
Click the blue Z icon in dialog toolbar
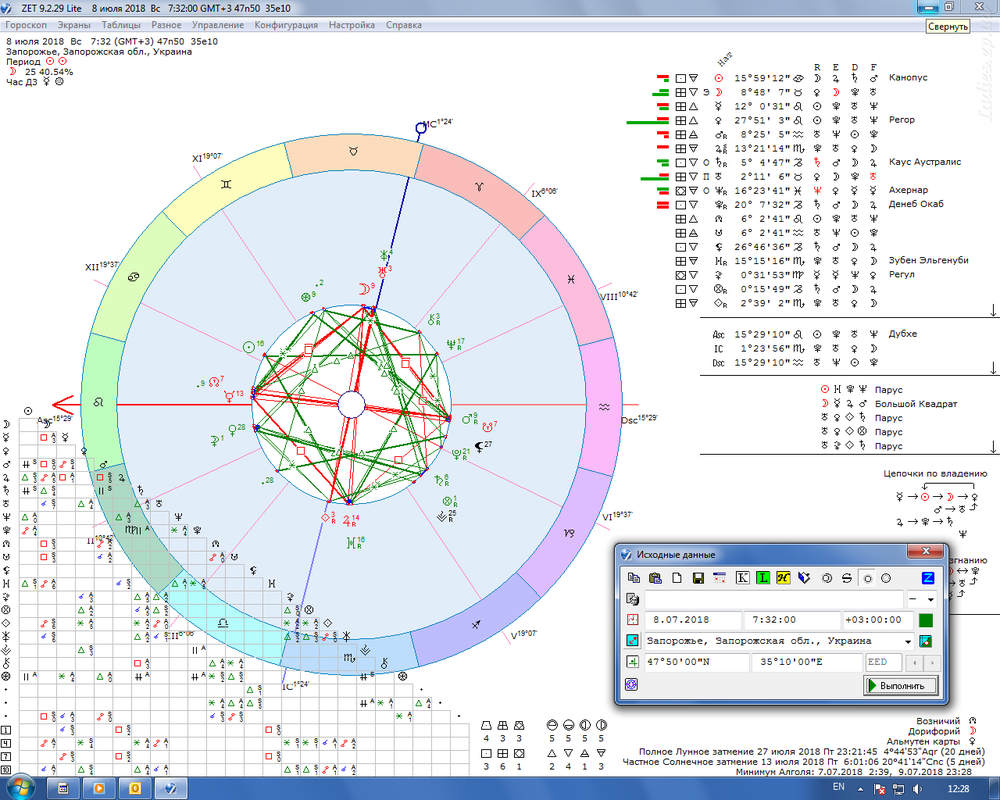928,578
